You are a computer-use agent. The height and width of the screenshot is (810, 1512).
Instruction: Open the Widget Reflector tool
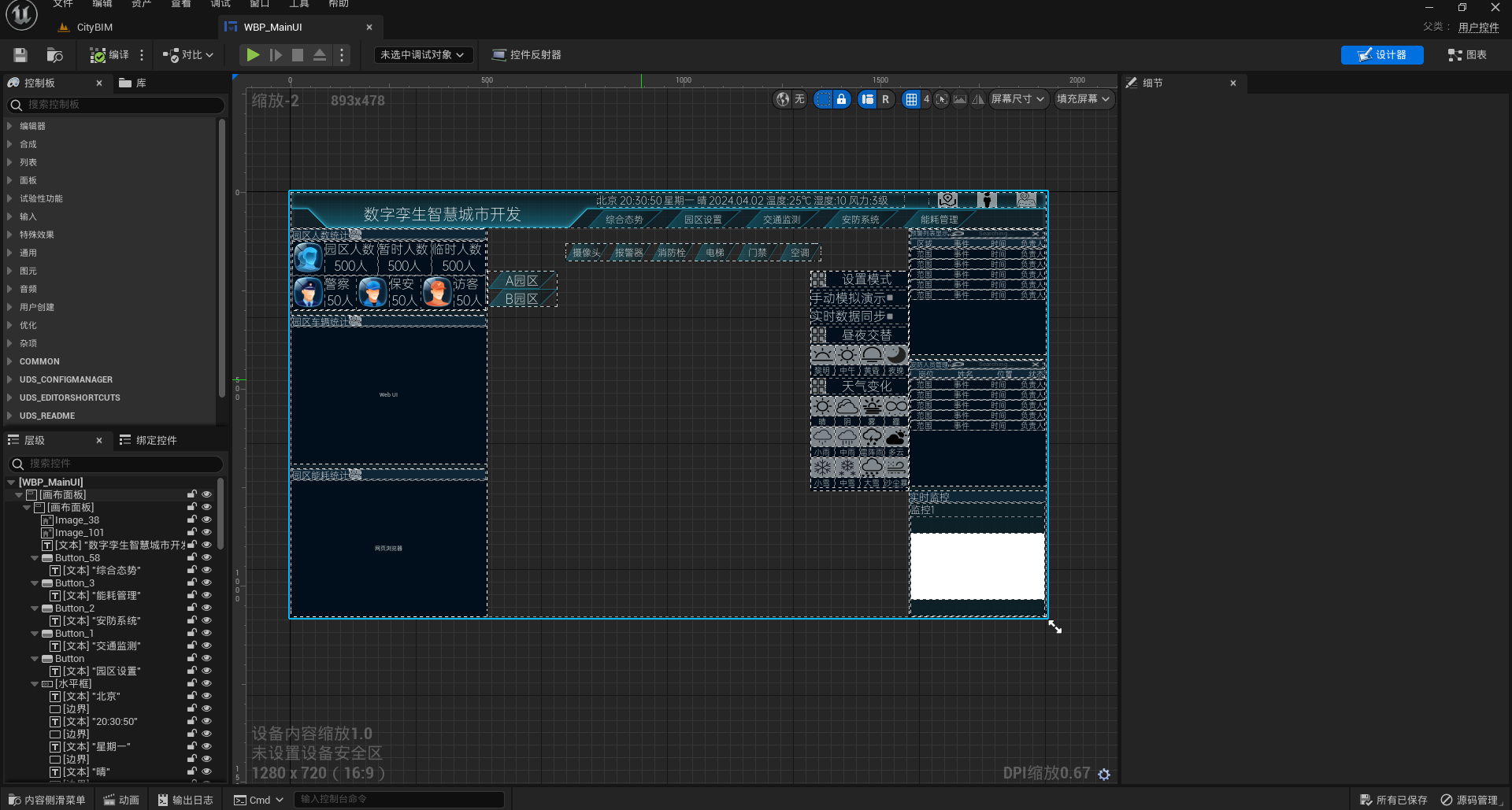point(526,55)
